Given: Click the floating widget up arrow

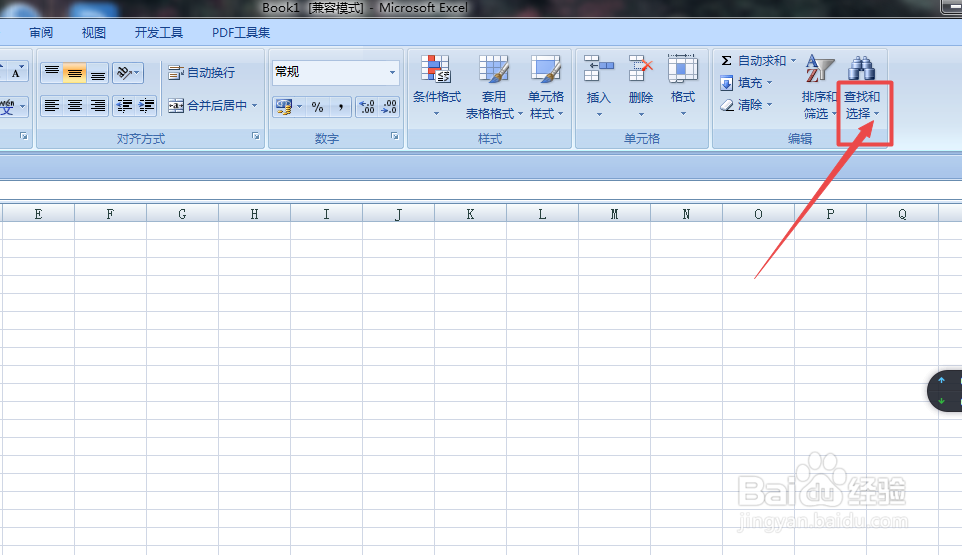Looking at the screenshot, I should [x=942, y=380].
